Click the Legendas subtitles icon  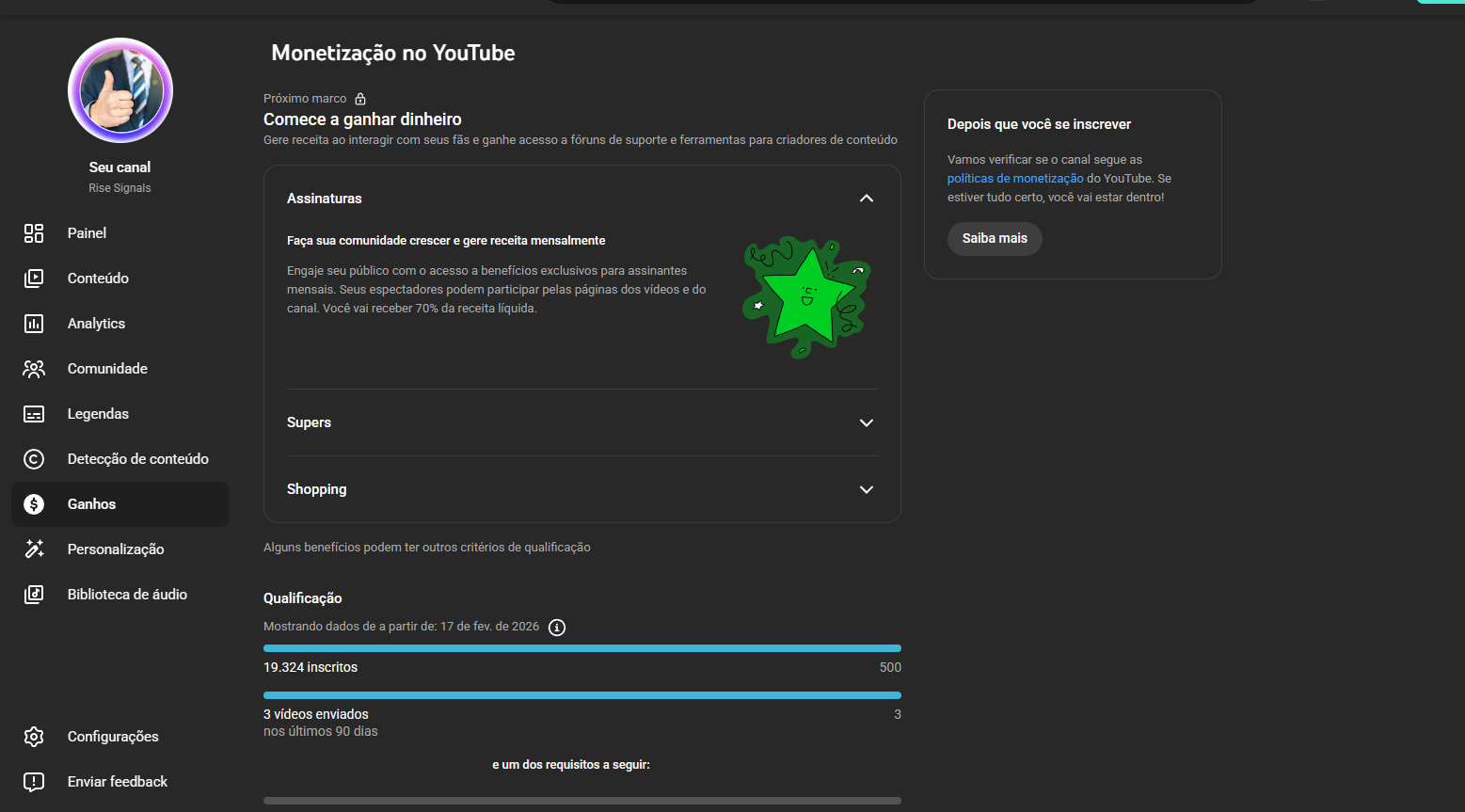(34, 414)
